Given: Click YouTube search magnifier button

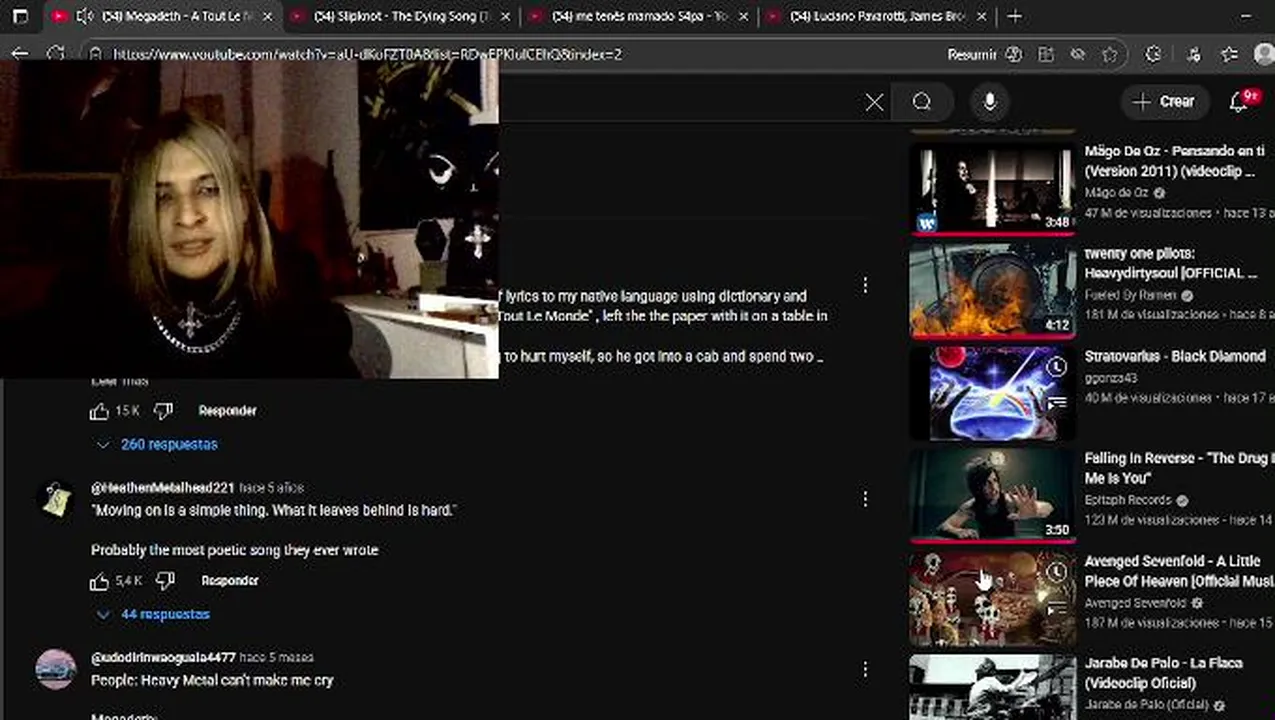Looking at the screenshot, I should (922, 102).
